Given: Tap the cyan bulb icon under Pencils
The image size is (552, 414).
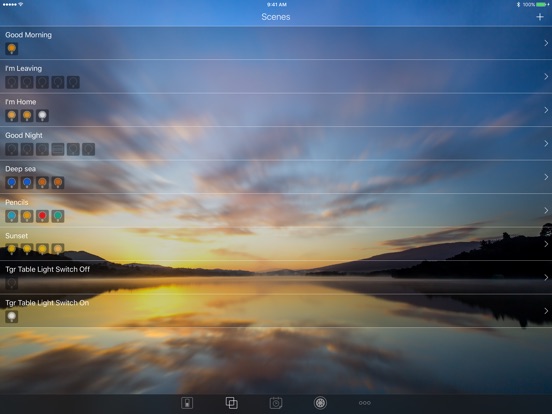Looking at the screenshot, I should point(12,216).
